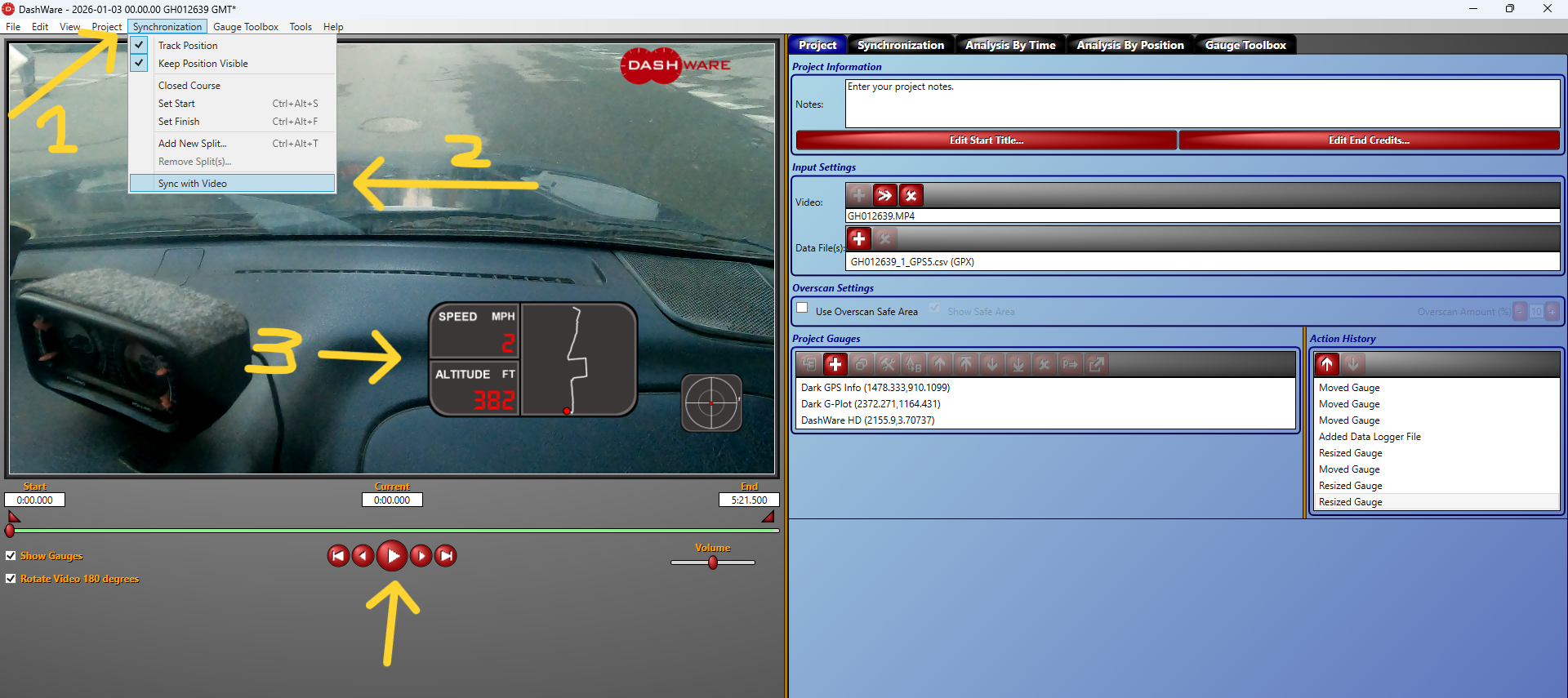Toggle Keep Position Visible menu option
Viewport: 1568px width, 698px height.
click(232, 64)
